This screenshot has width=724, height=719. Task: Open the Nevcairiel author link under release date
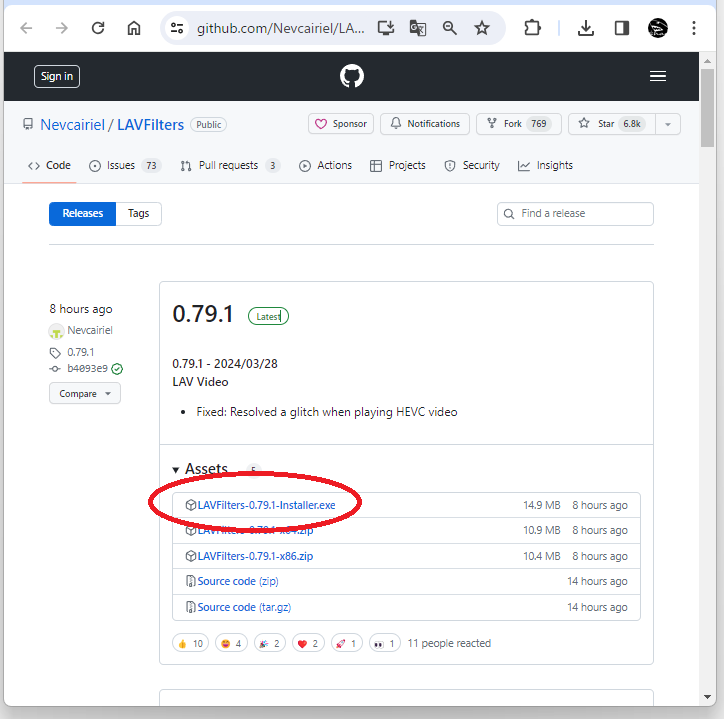tap(90, 330)
